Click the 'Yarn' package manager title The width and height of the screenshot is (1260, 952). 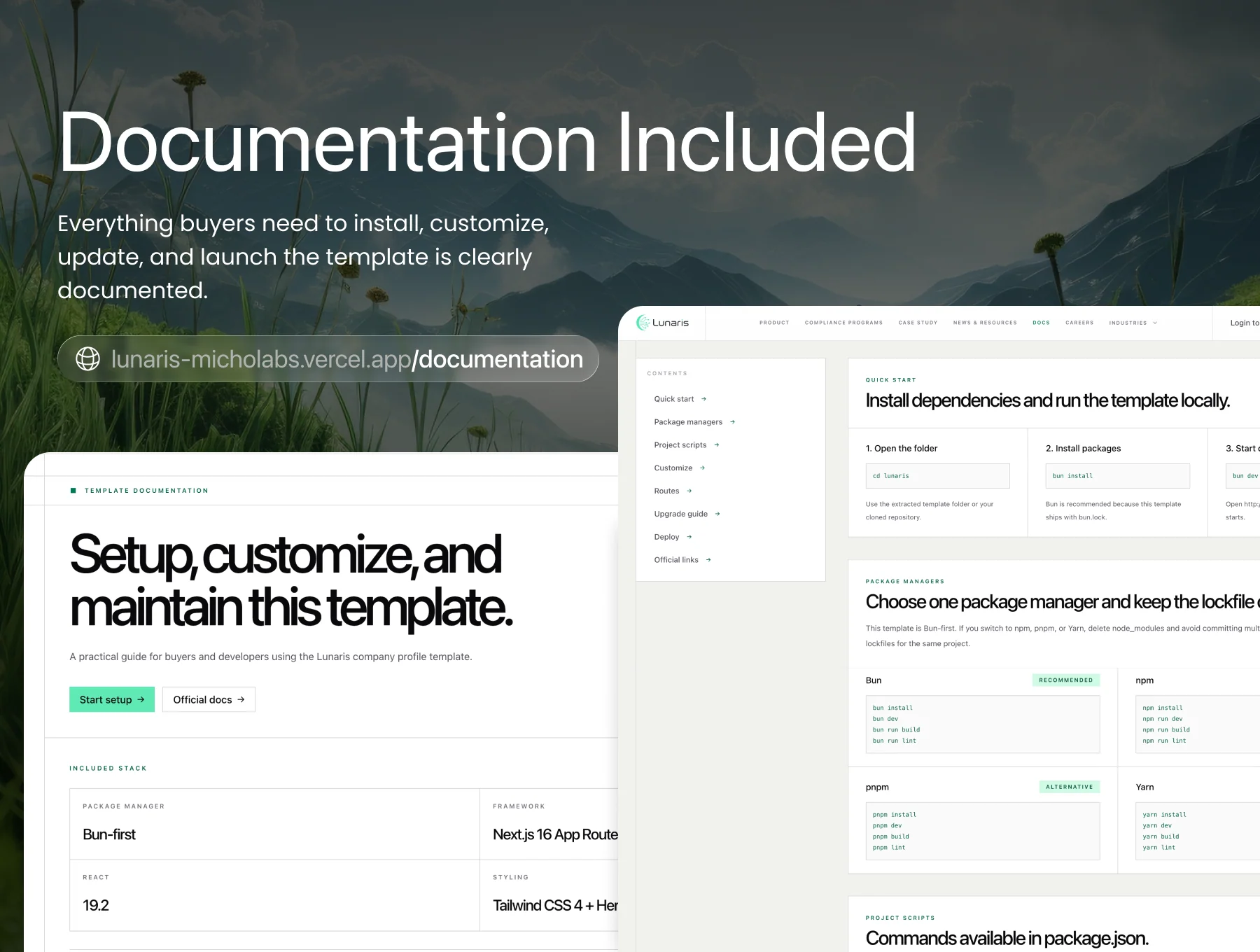[1144, 787]
